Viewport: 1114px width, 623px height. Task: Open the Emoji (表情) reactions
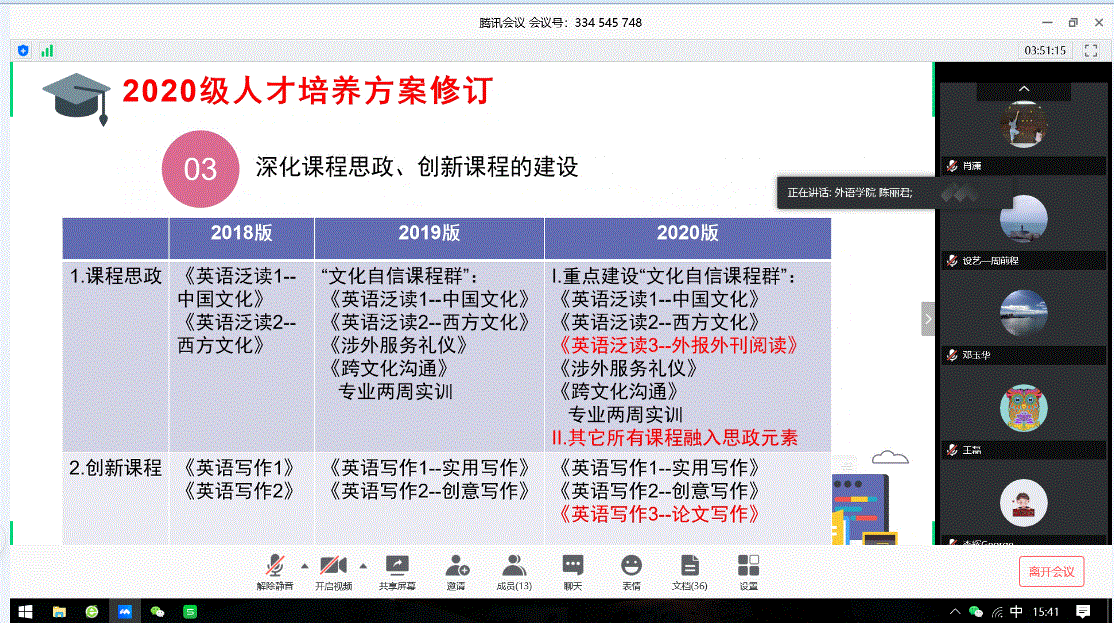pos(631,567)
